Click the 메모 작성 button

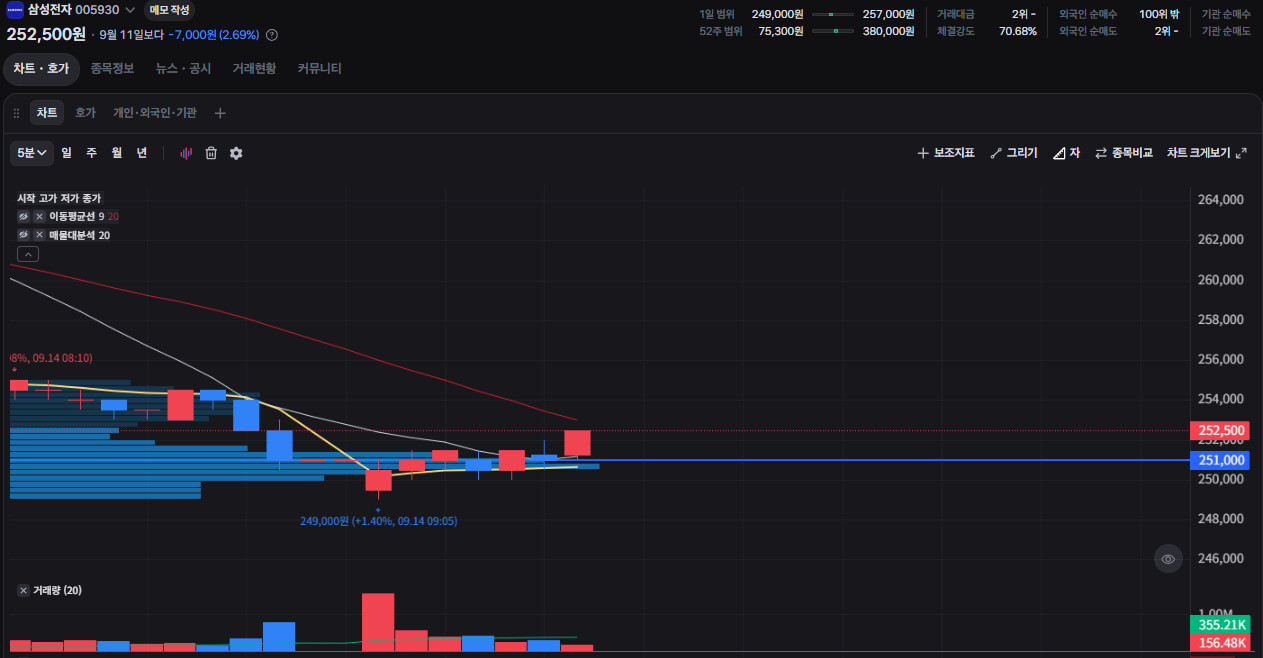click(169, 10)
